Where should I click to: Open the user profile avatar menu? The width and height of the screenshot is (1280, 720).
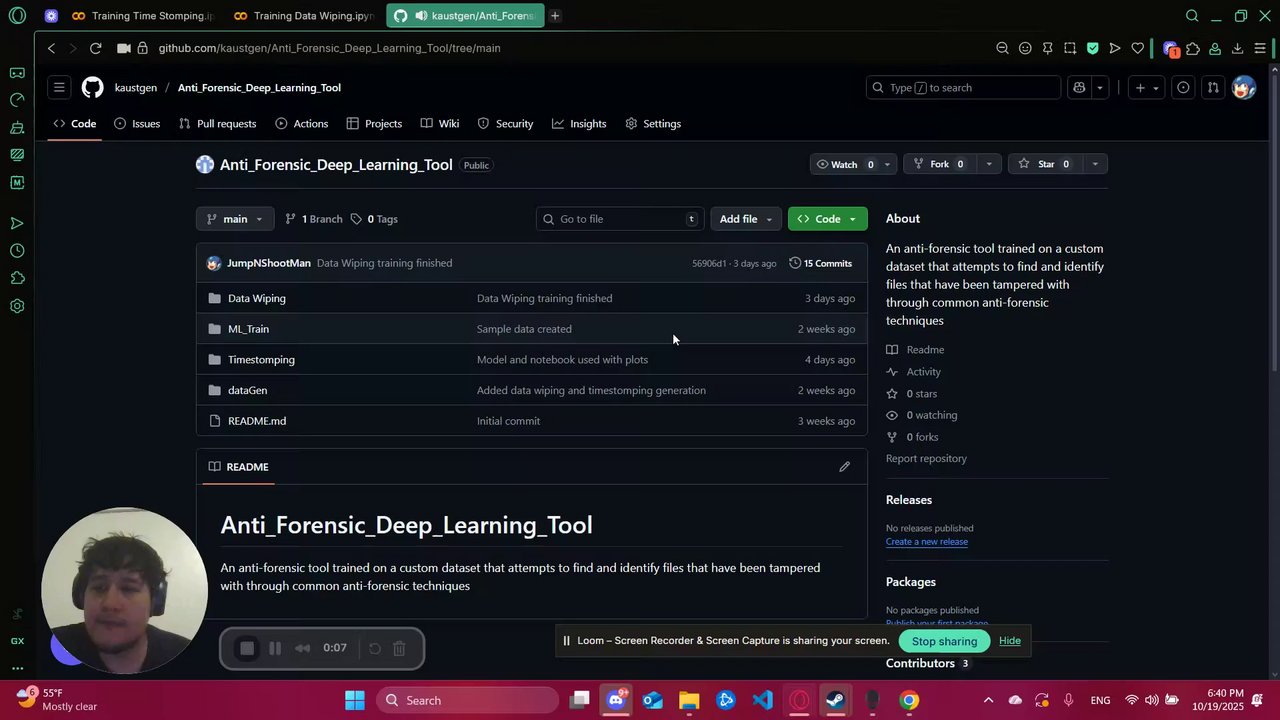(x=1244, y=88)
